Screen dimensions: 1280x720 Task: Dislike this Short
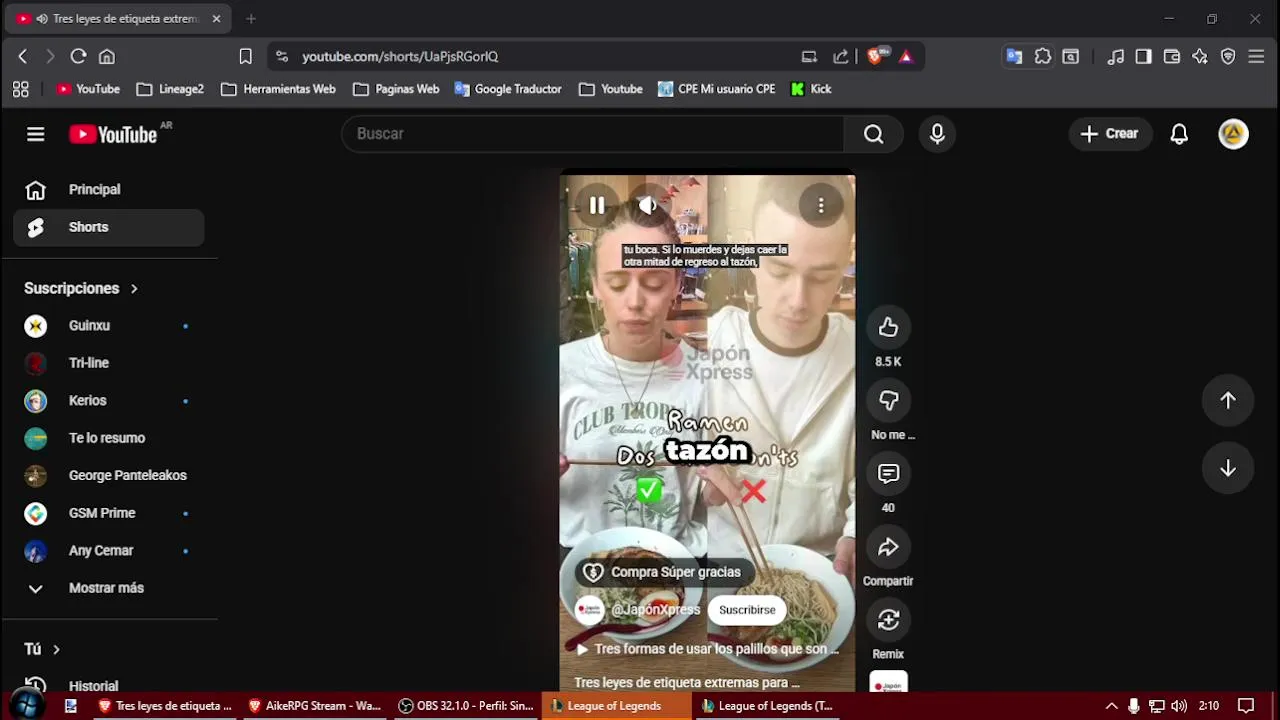coord(888,400)
